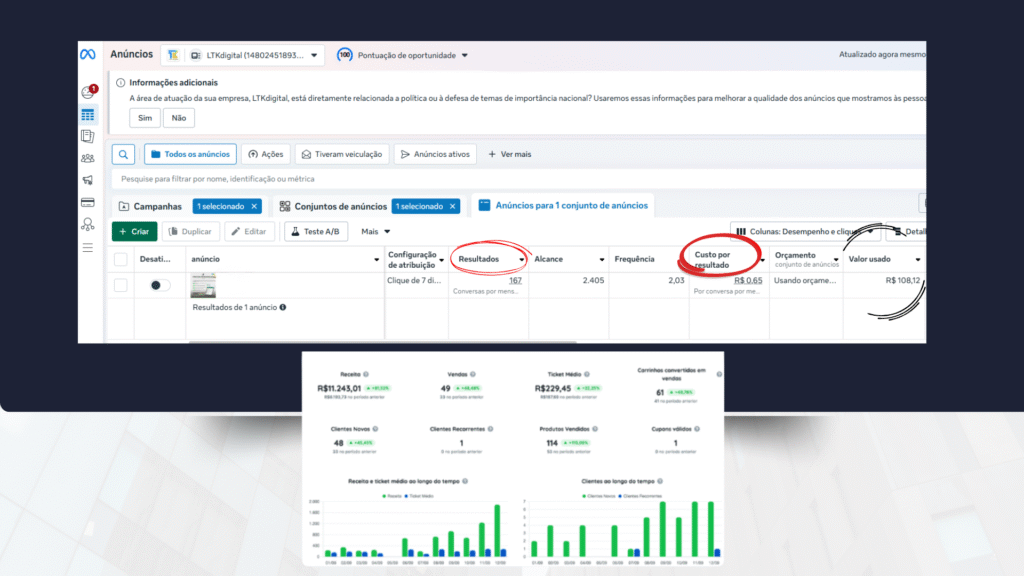
Task: Click the megaphone advertising icon in sidebar
Action: (x=88, y=180)
